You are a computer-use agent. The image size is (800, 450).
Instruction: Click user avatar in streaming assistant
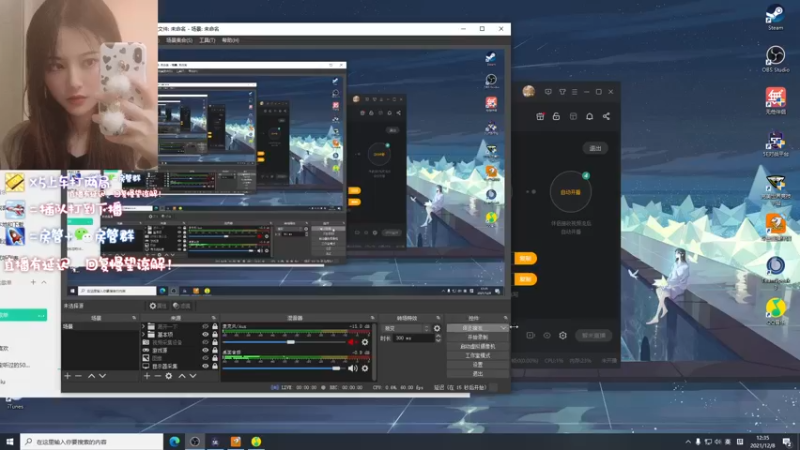click(x=529, y=92)
